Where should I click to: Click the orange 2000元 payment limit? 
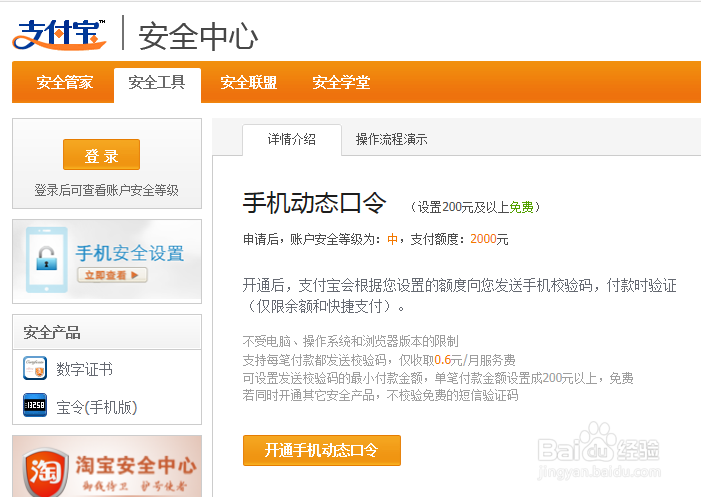(x=489, y=239)
